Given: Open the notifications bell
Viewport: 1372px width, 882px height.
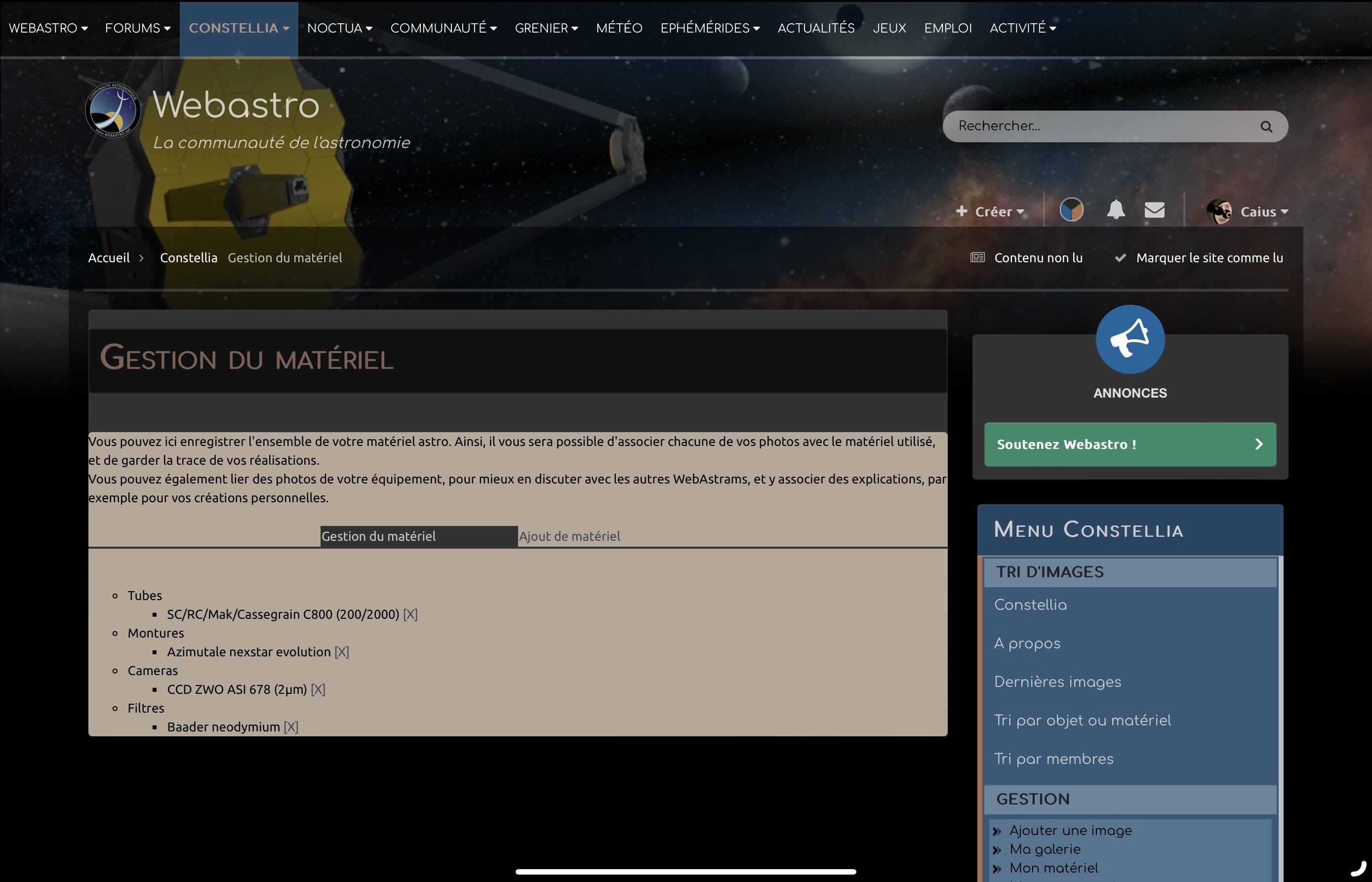Looking at the screenshot, I should click(1116, 209).
